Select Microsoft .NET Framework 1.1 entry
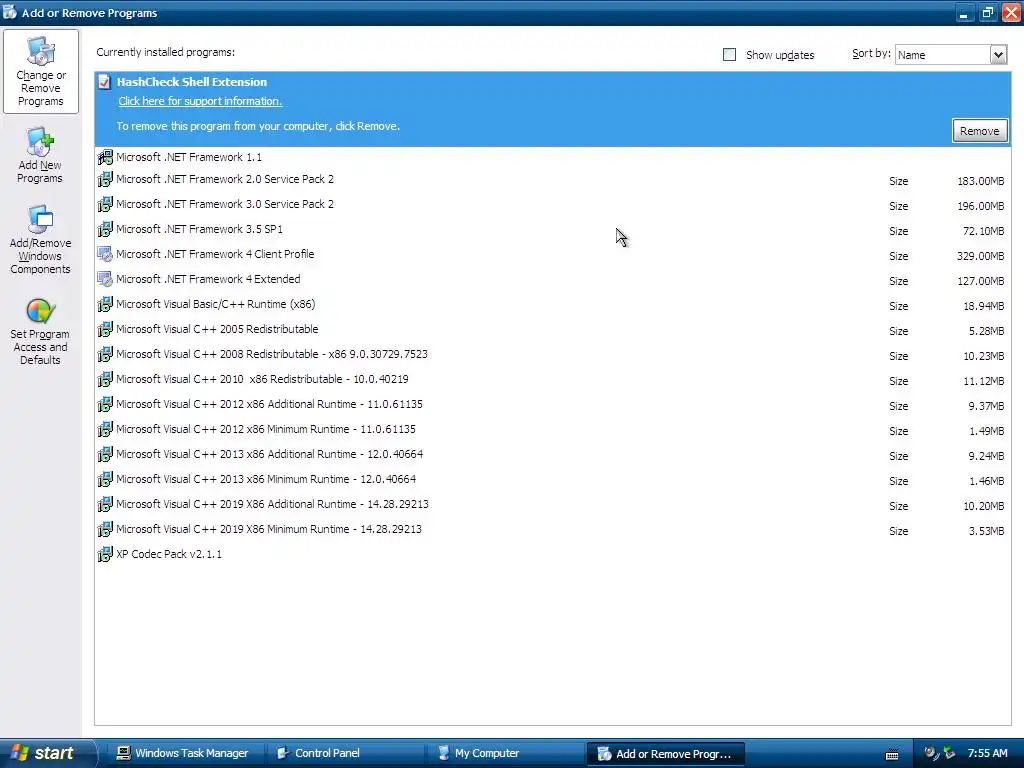 (552, 157)
